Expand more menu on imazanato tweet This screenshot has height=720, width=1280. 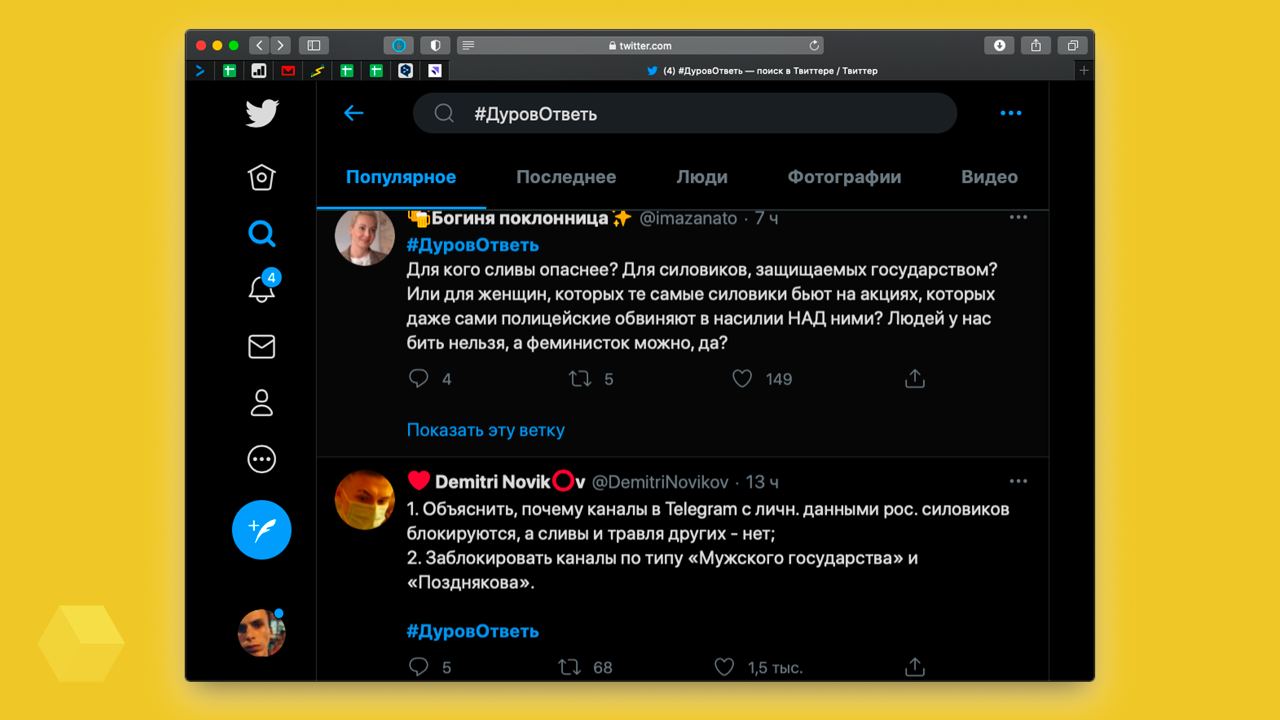pyautogui.click(x=1018, y=217)
